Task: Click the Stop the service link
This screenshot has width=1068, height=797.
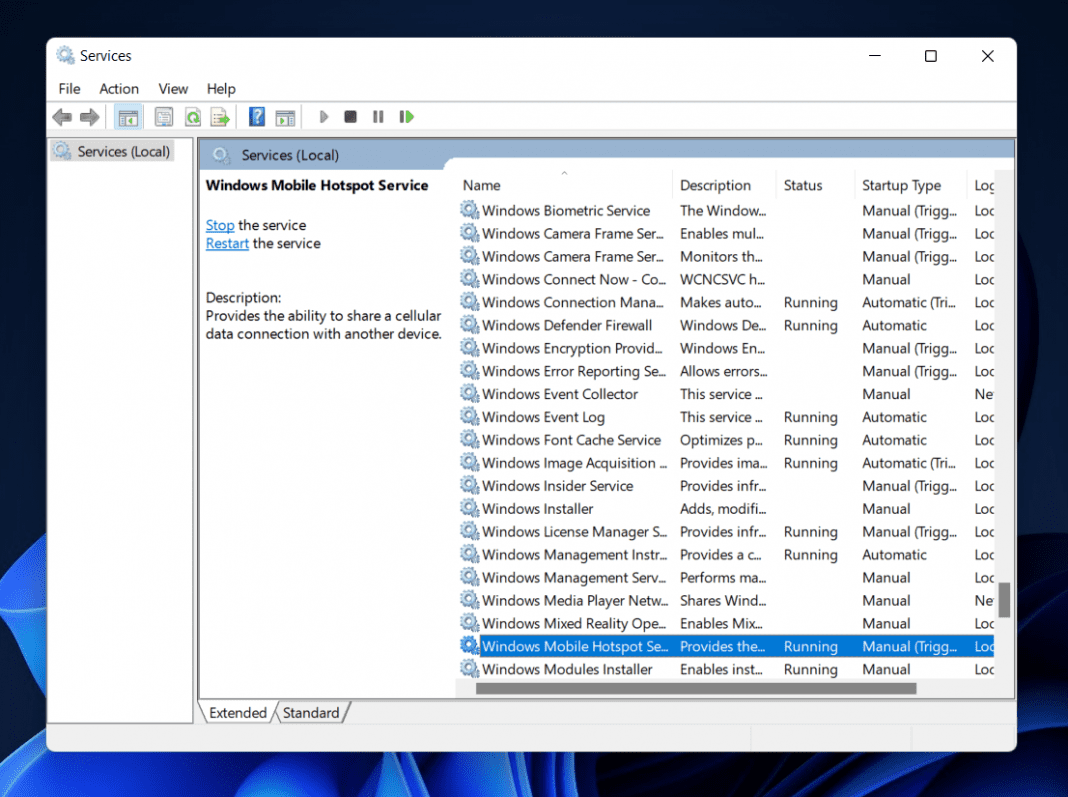Action: coord(219,225)
